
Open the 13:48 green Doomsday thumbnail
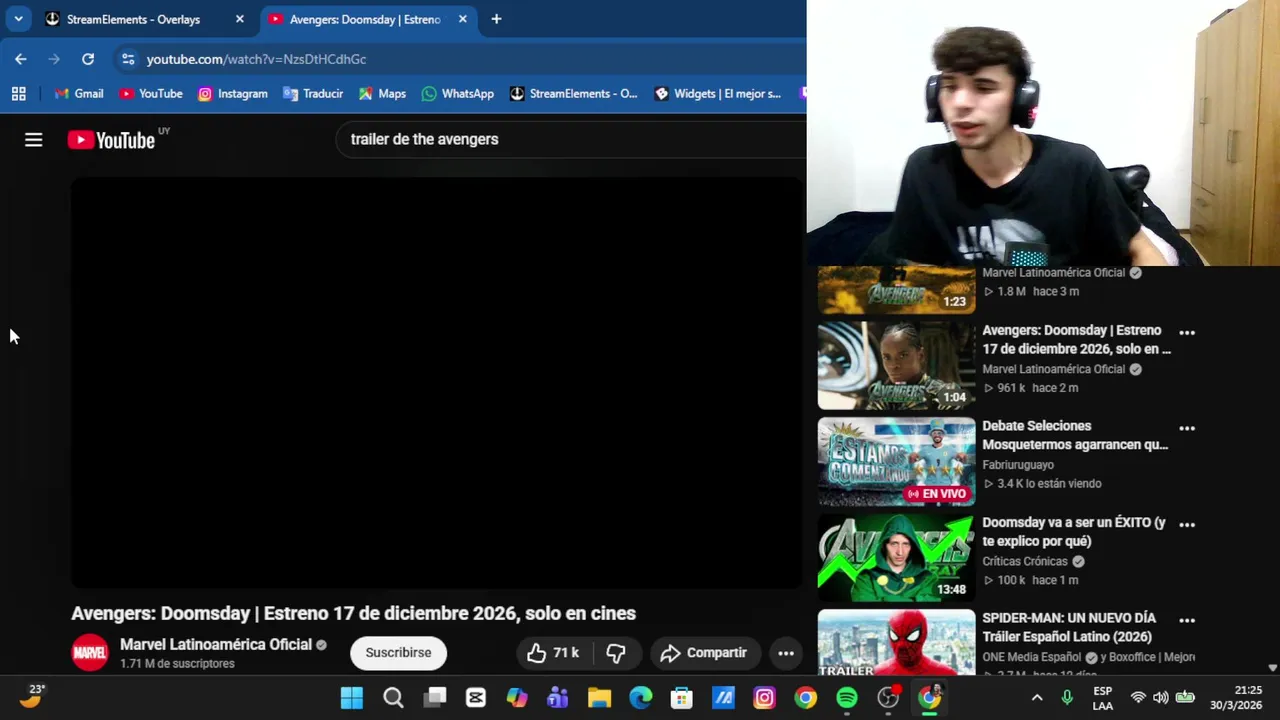tap(896, 558)
